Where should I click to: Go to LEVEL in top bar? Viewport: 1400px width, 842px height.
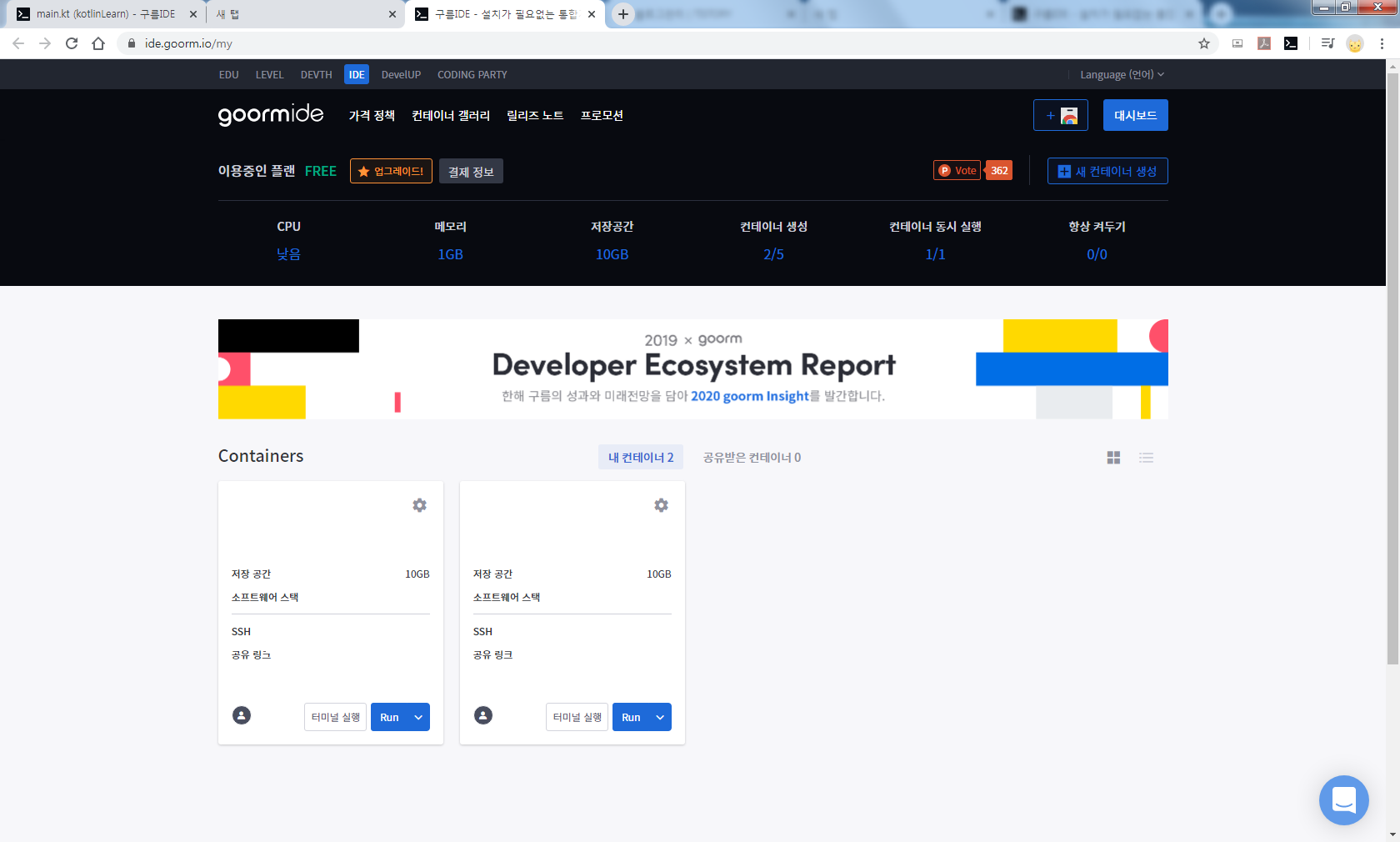coord(269,74)
